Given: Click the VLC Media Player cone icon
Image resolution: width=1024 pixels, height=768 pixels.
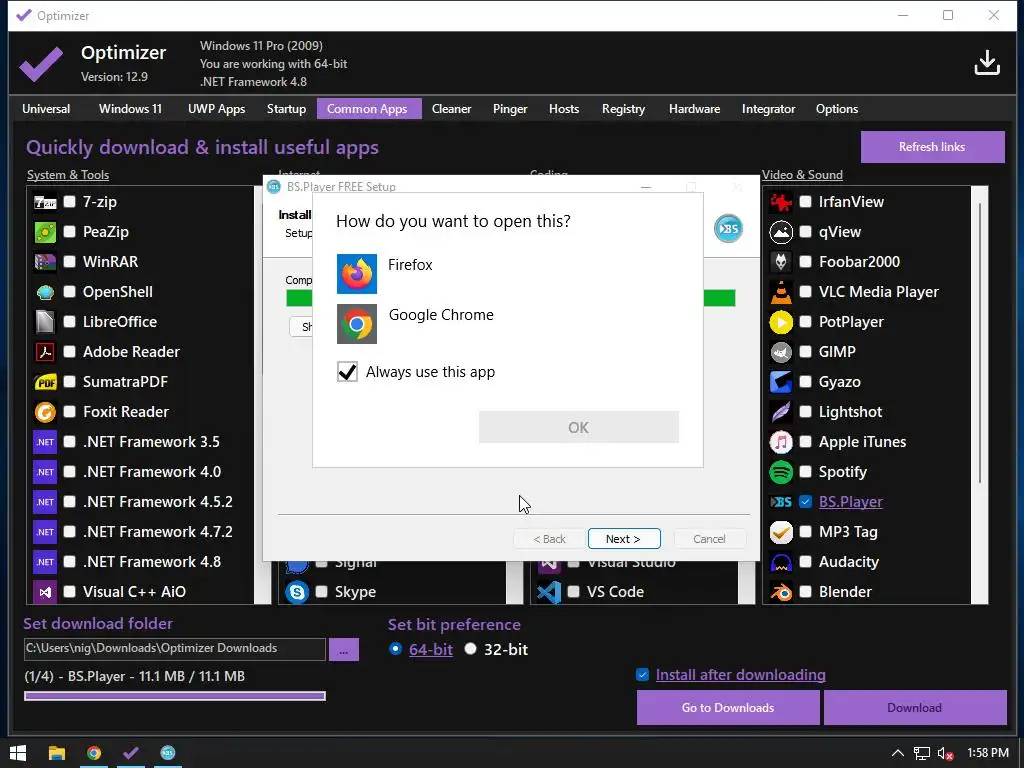Looking at the screenshot, I should pos(781,292).
